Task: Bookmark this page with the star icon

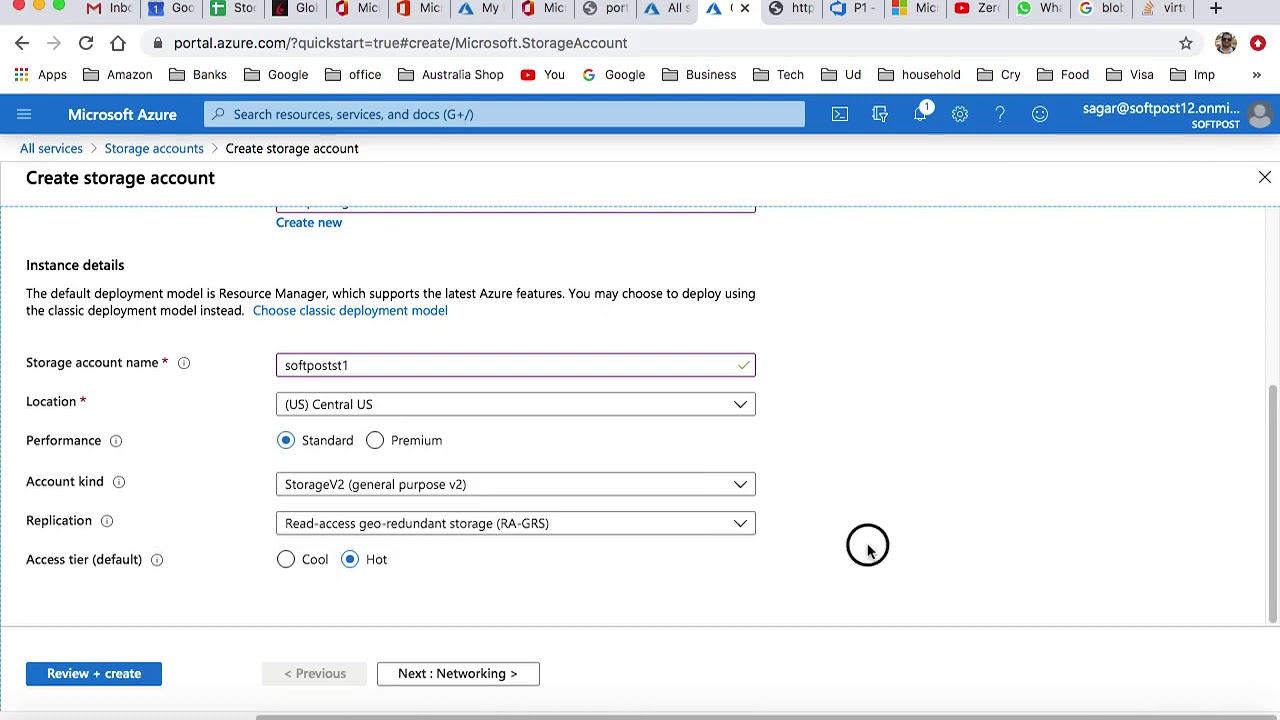Action: pyautogui.click(x=1186, y=43)
